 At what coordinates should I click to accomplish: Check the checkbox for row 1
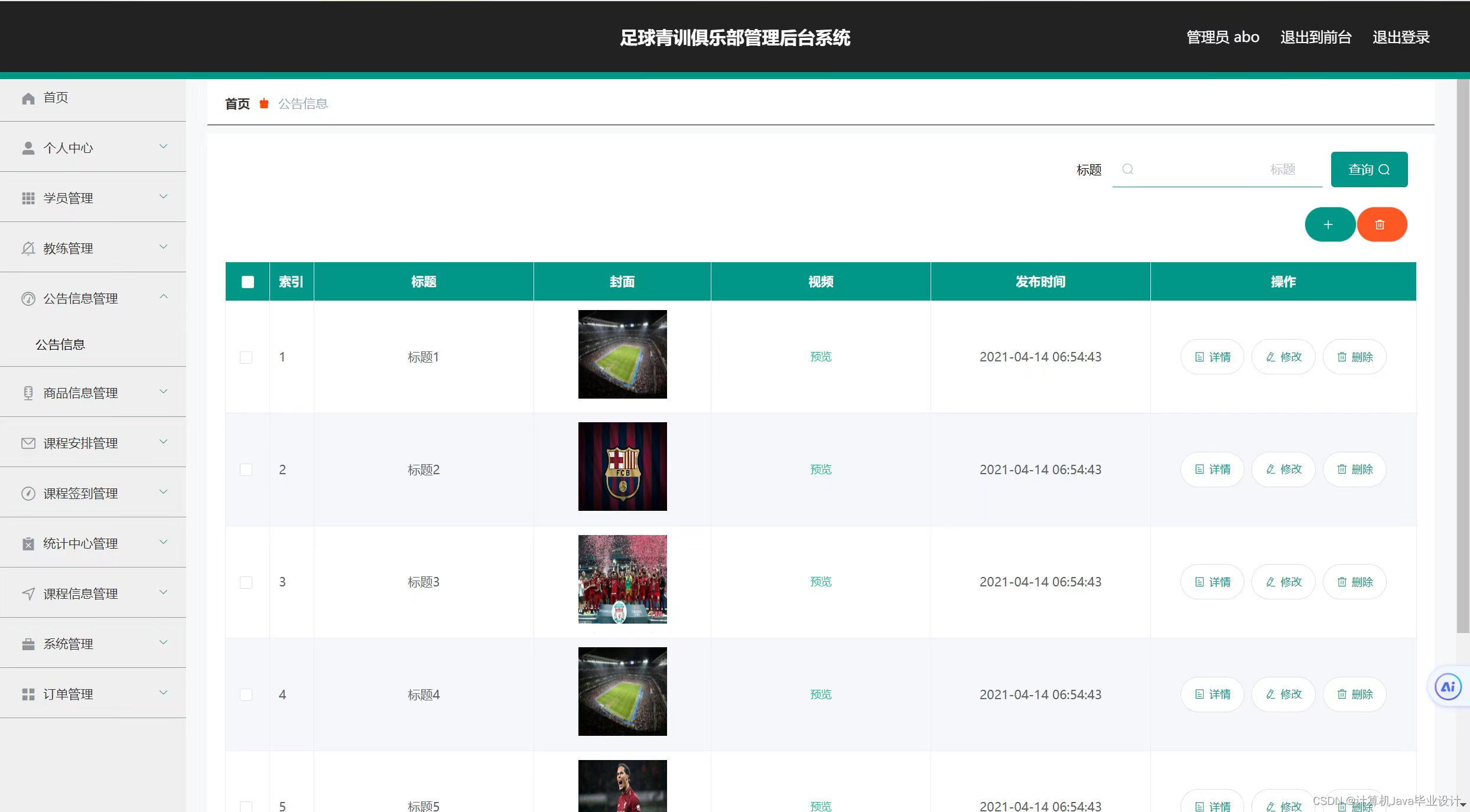246,357
